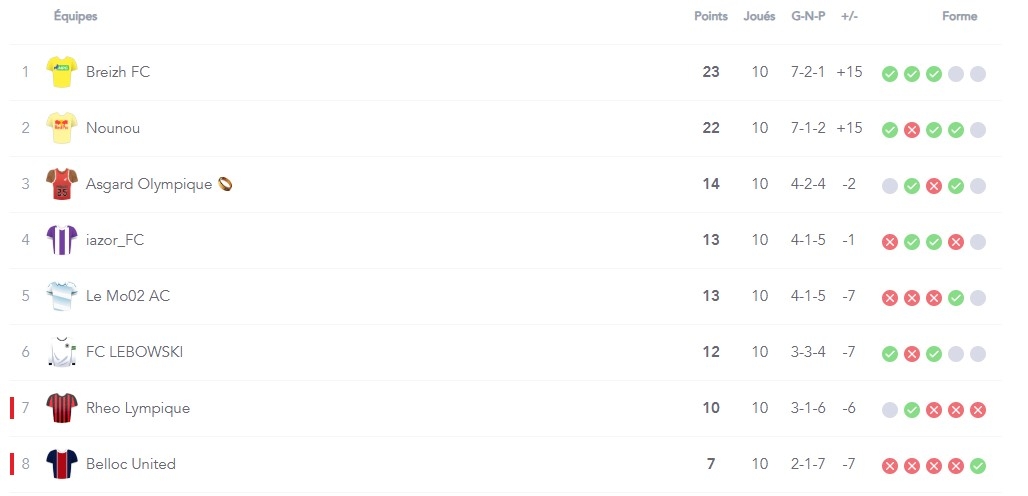The height and width of the screenshot is (496, 1028).
Task: Click the G-N-P column header
Action: click(x=808, y=16)
